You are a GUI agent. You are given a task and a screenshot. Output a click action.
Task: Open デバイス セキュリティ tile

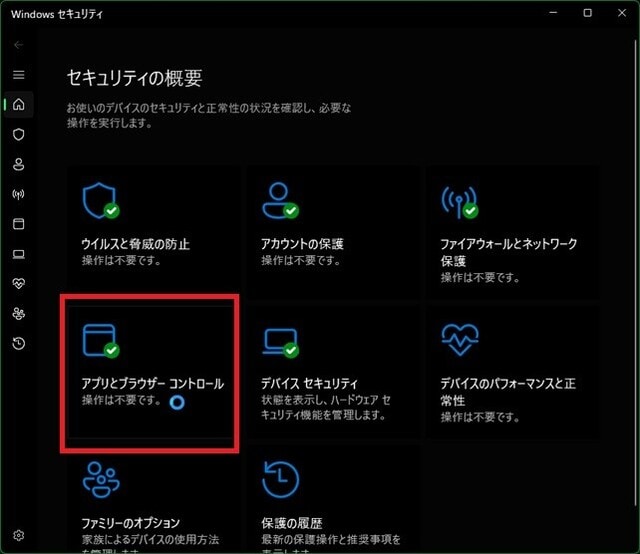[x=333, y=372]
